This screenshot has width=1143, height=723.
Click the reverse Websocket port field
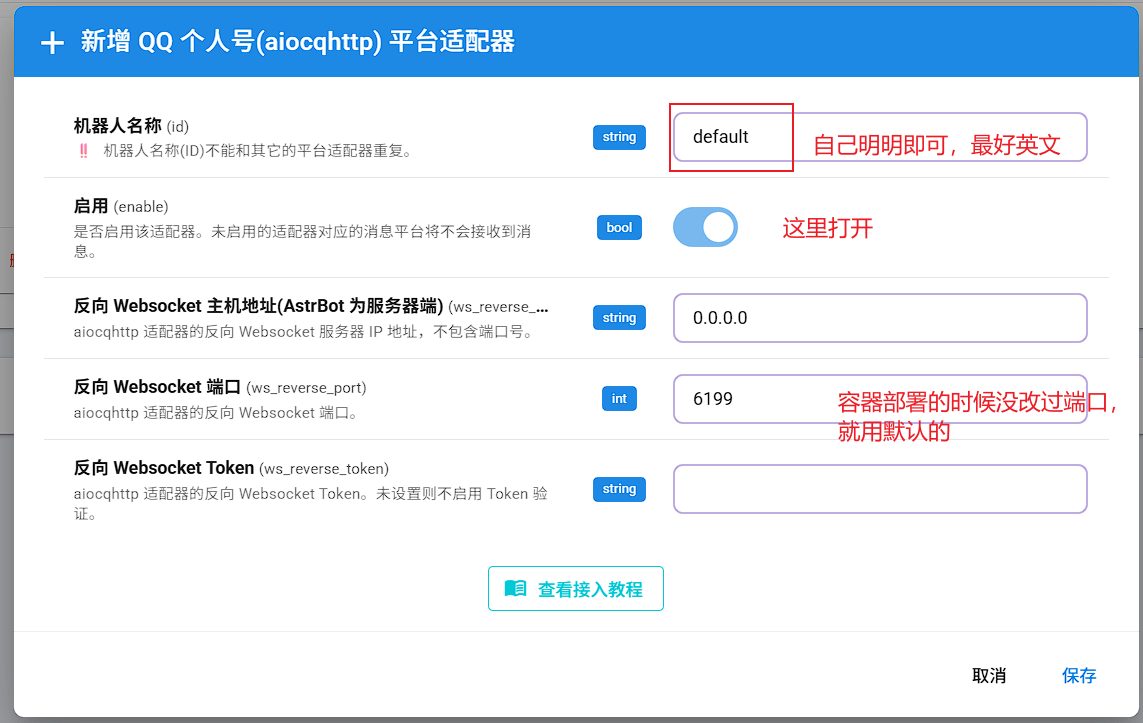(880, 399)
